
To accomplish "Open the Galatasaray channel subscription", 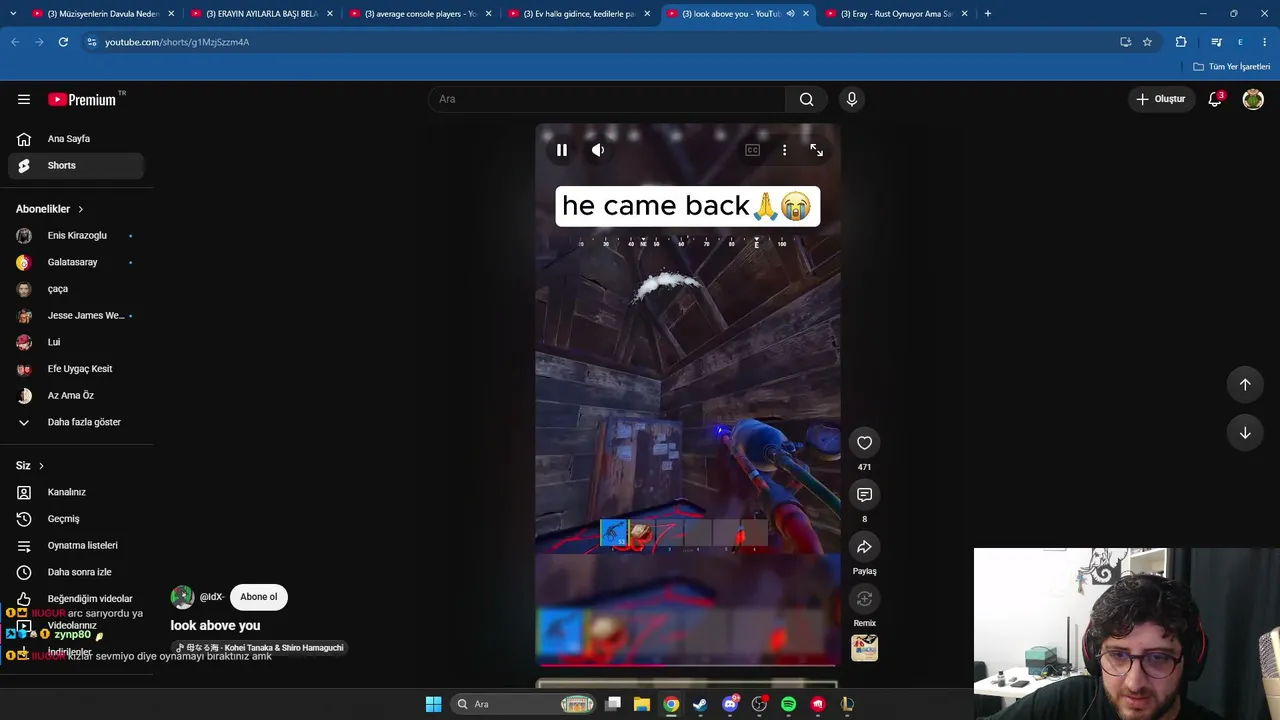I will [x=76, y=262].
